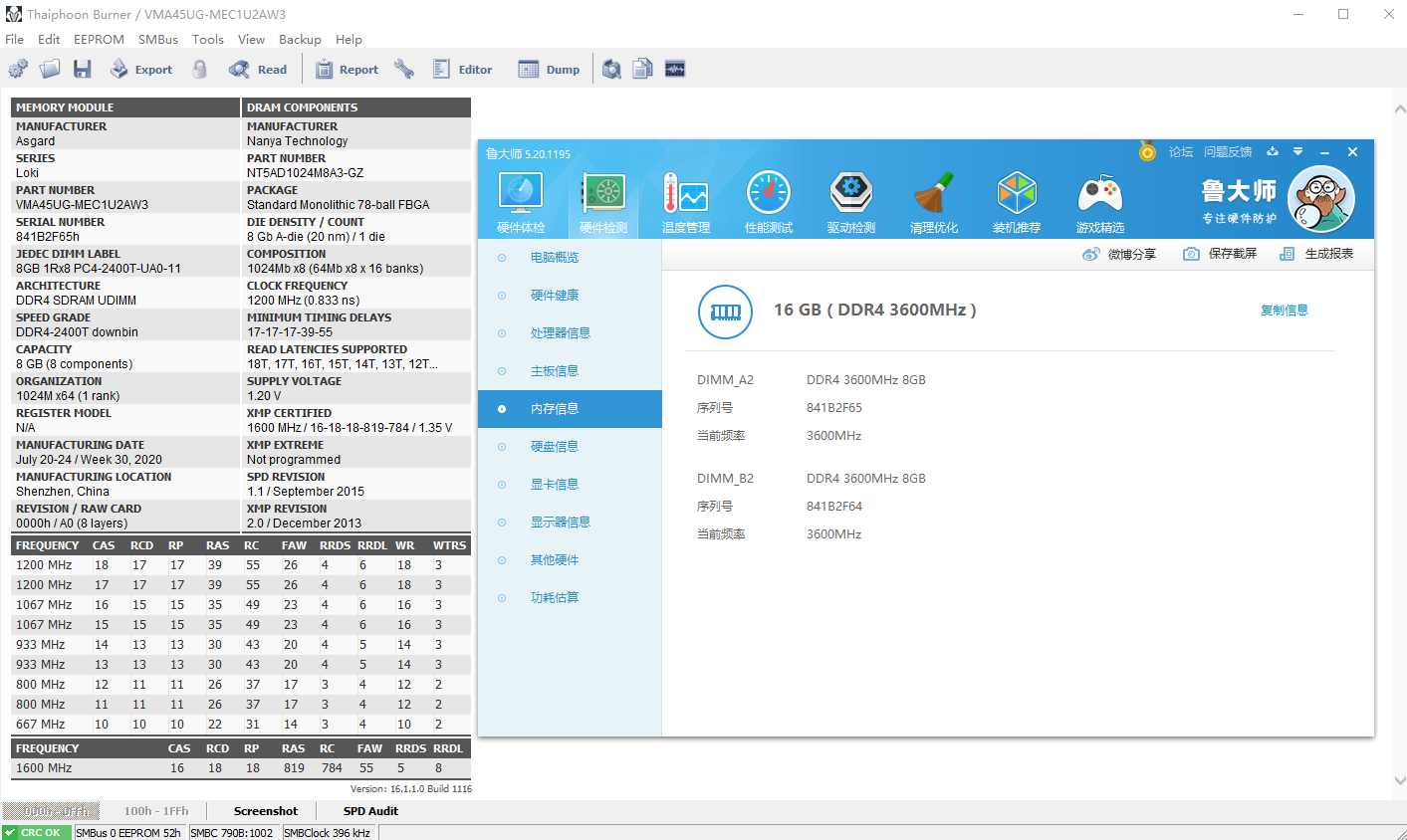The width and height of the screenshot is (1407, 840).
Task: Select the 100h - 1FFh tab
Action: 155,811
